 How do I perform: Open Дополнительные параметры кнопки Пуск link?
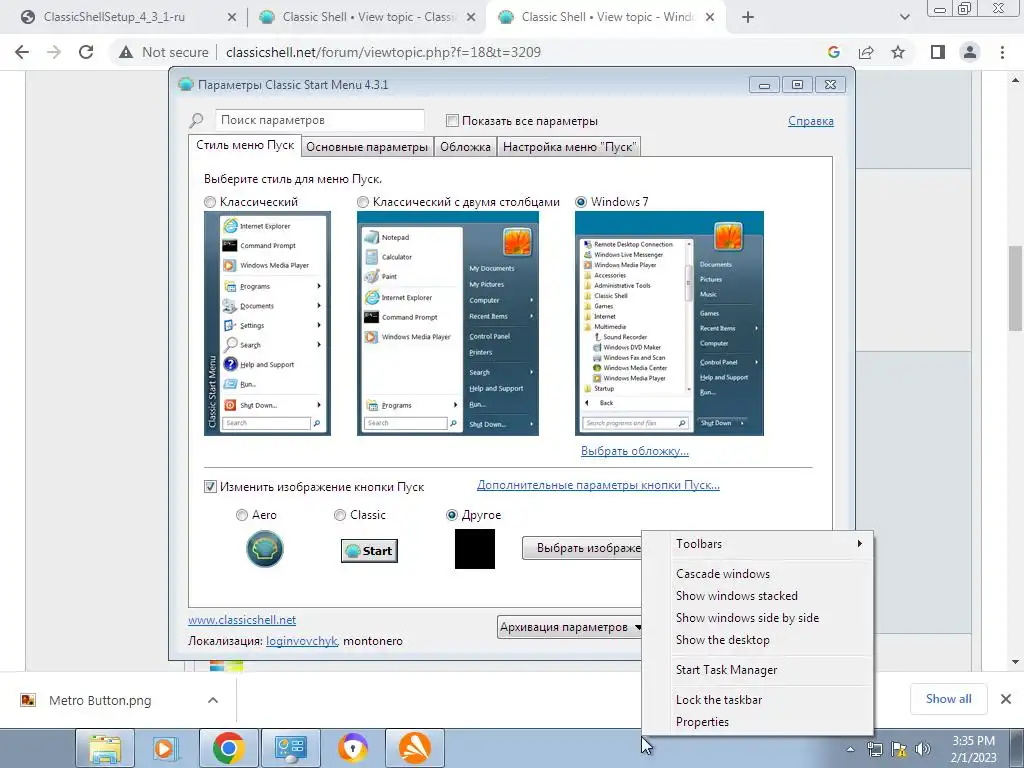(598, 485)
